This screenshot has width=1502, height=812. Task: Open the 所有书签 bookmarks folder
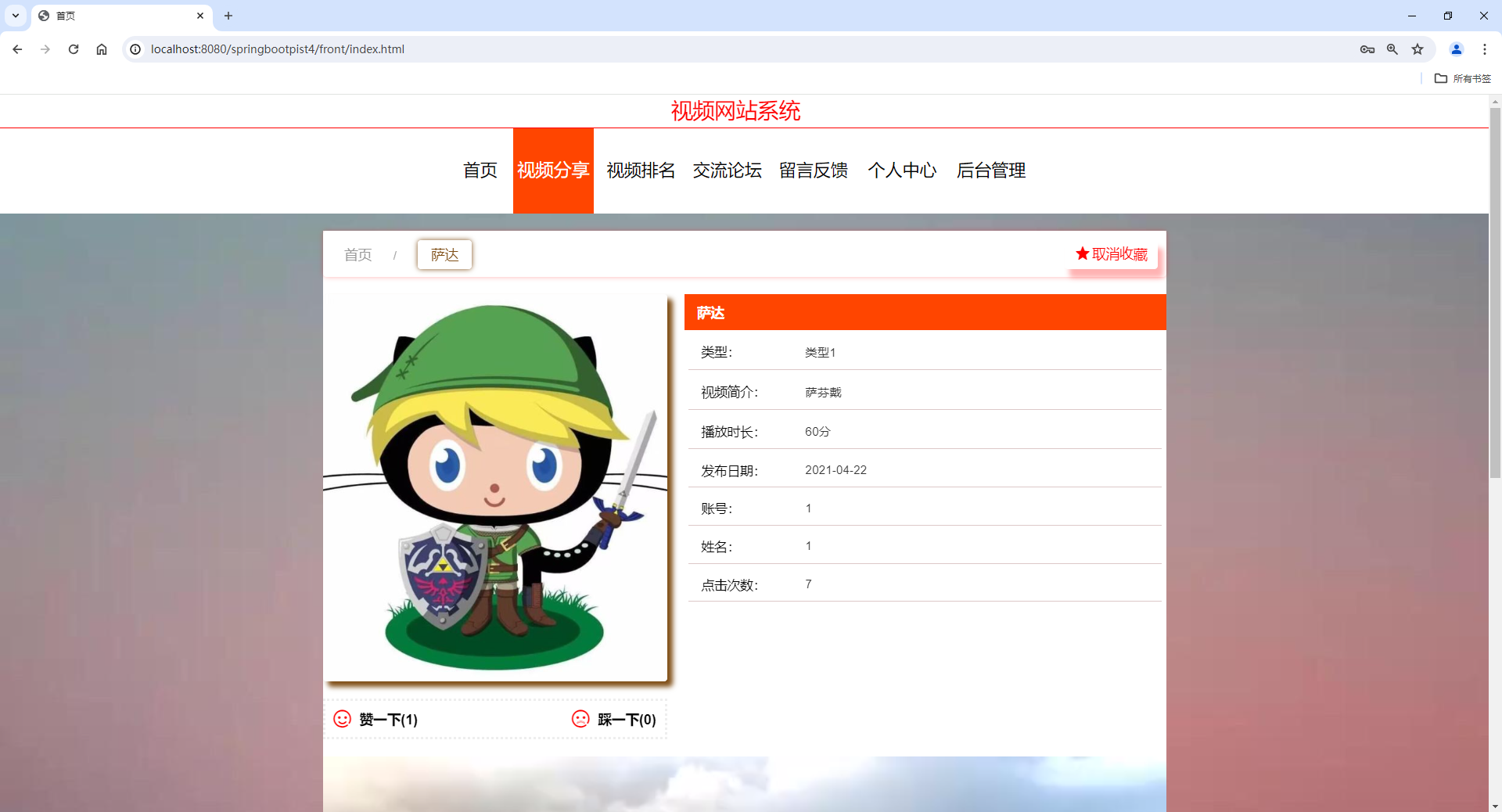[1463, 78]
